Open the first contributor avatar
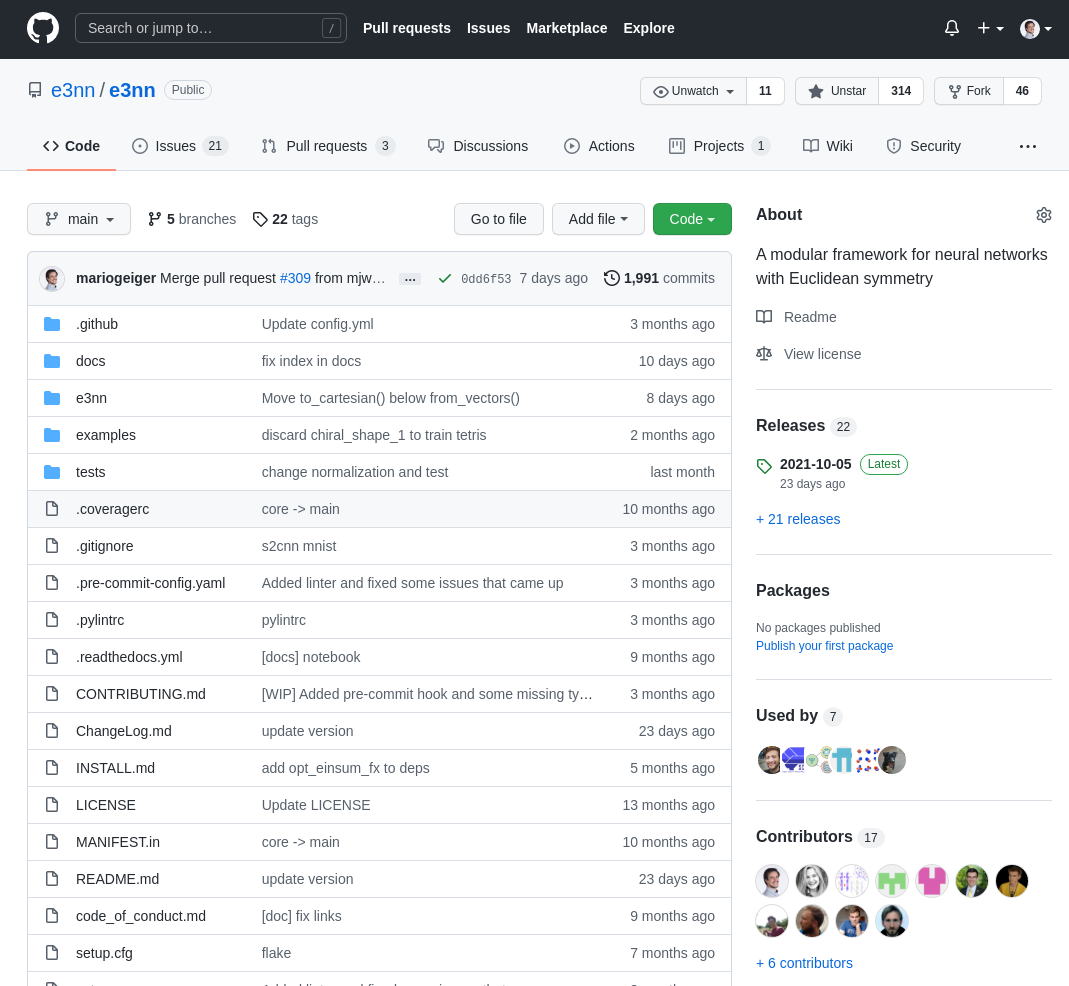This screenshot has width=1069, height=986. coord(772,880)
